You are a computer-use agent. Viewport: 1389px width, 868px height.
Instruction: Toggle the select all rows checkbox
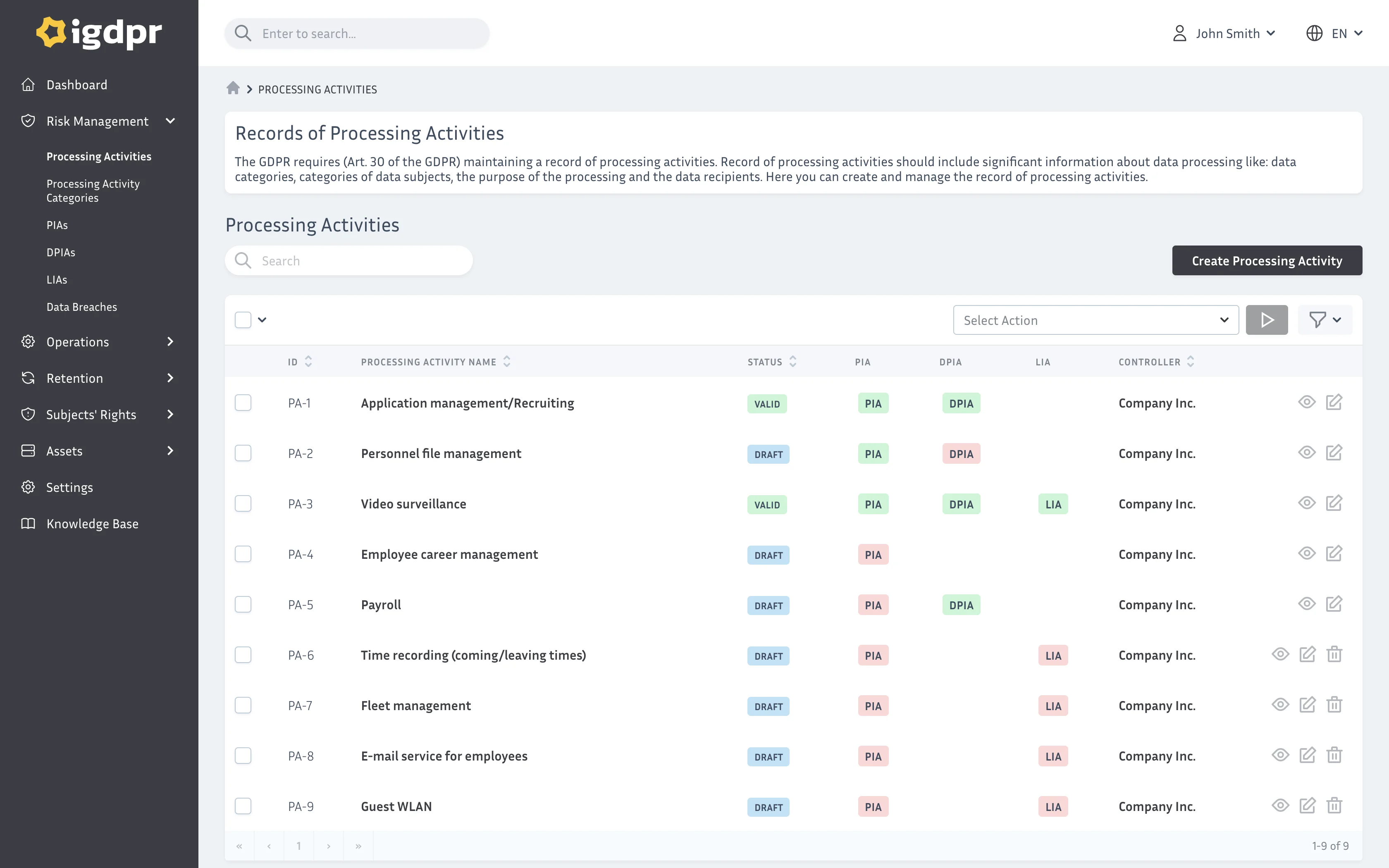(243, 320)
